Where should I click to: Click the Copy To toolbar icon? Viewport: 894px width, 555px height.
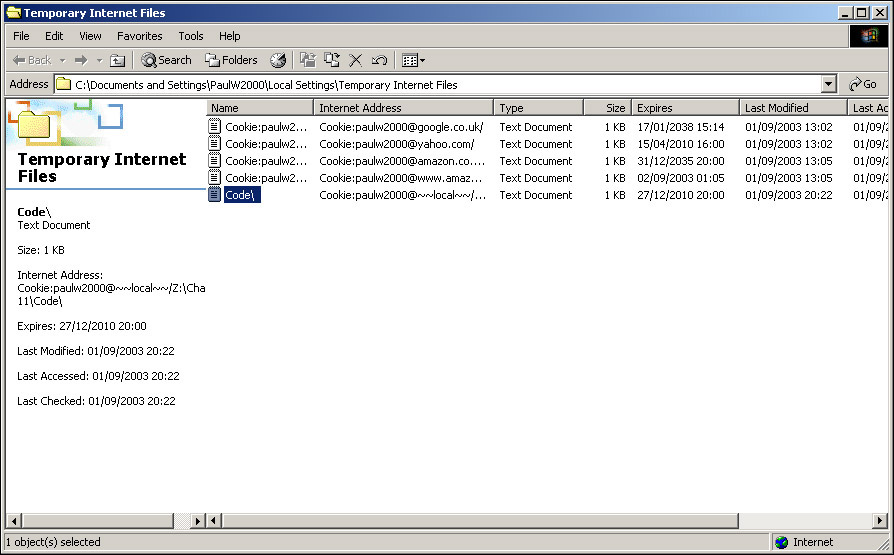[332, 60]
